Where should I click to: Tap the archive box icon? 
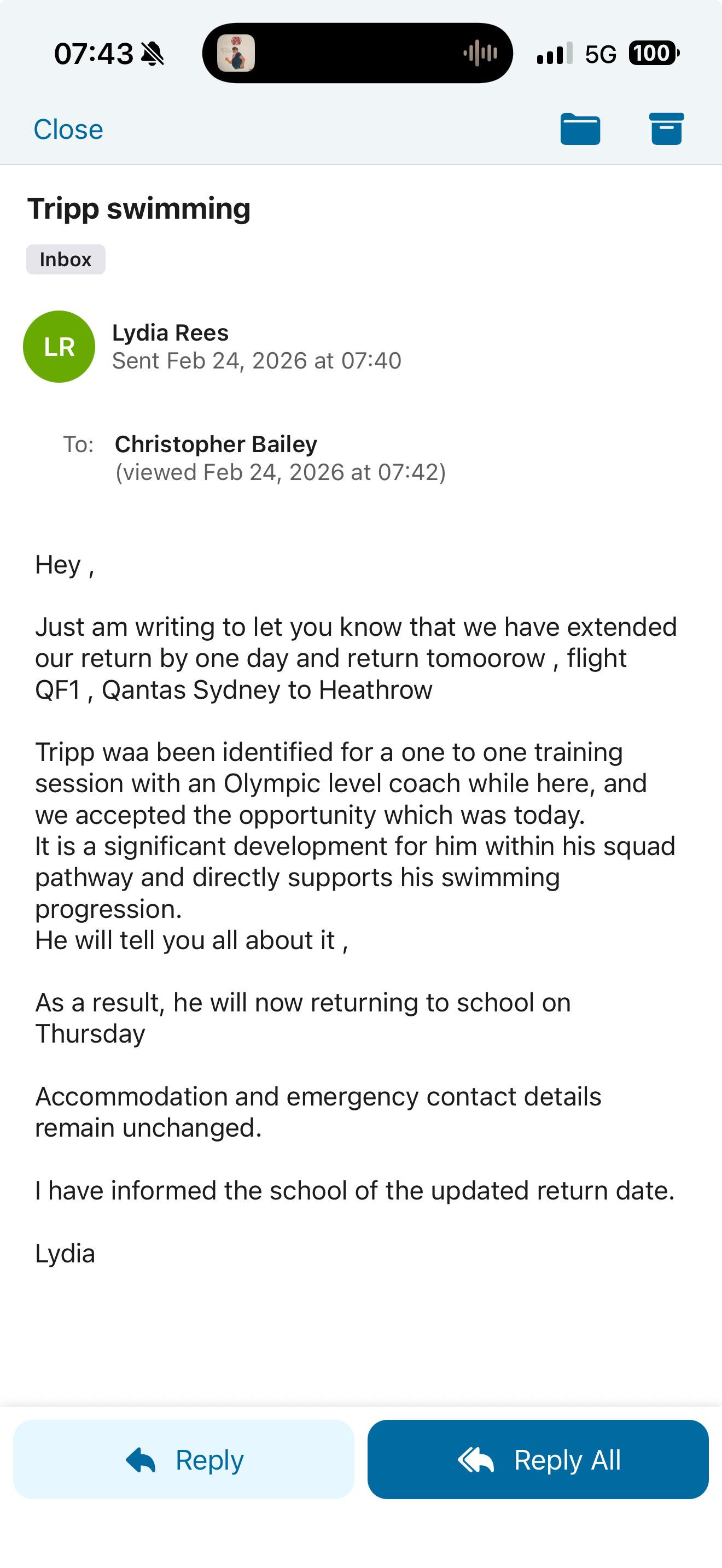[666, 129]
